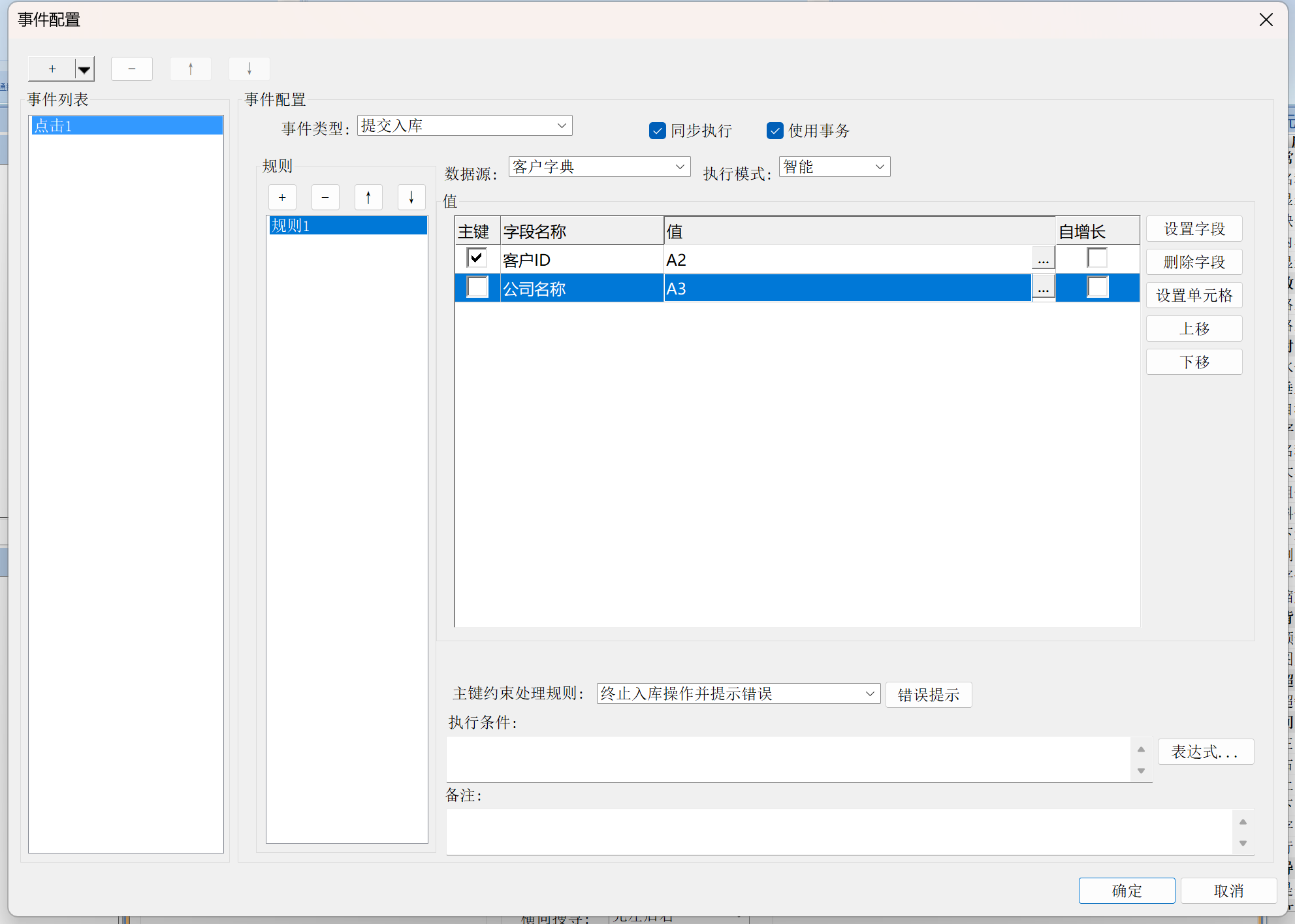Move rule up with arrow button

[x=368, y=198]
